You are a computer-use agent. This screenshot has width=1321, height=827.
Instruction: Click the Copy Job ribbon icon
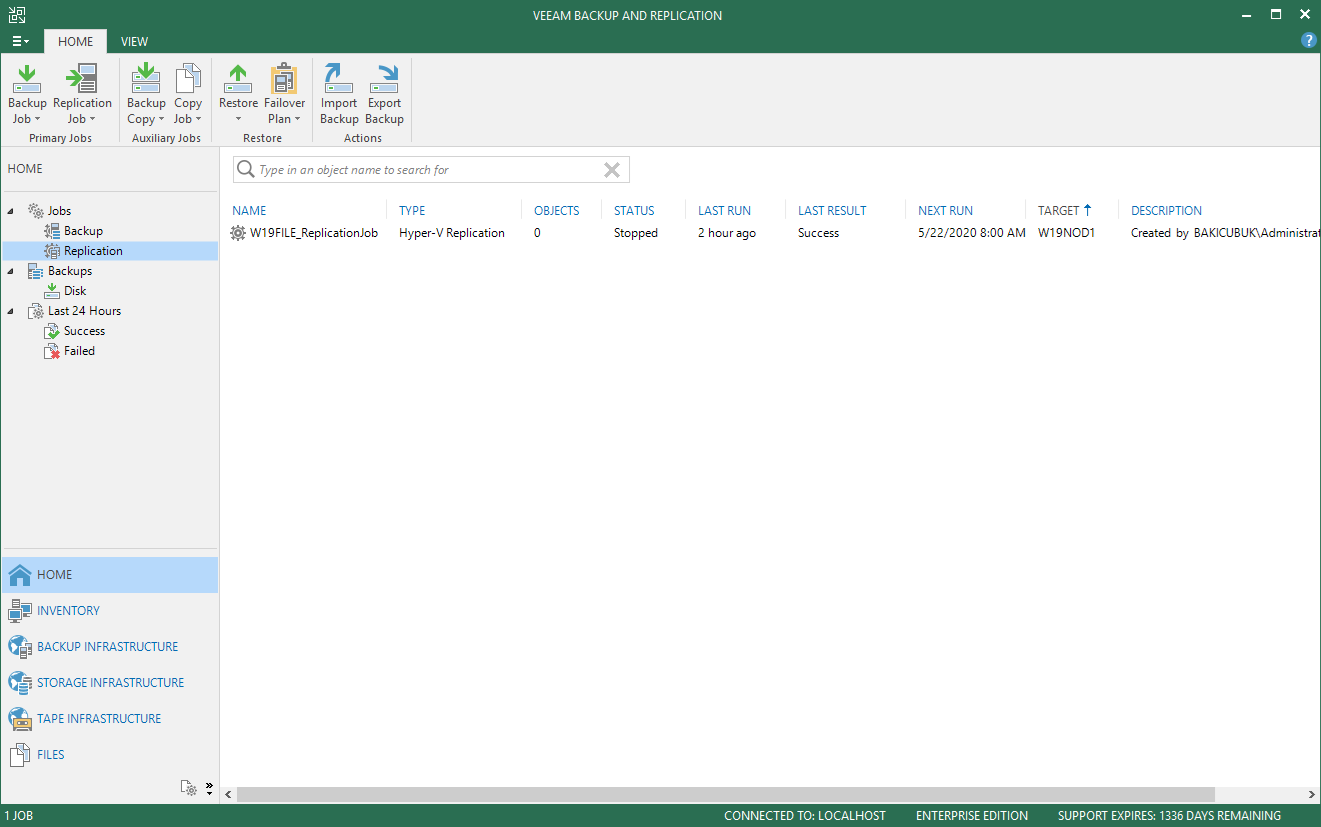pos(188,79)
